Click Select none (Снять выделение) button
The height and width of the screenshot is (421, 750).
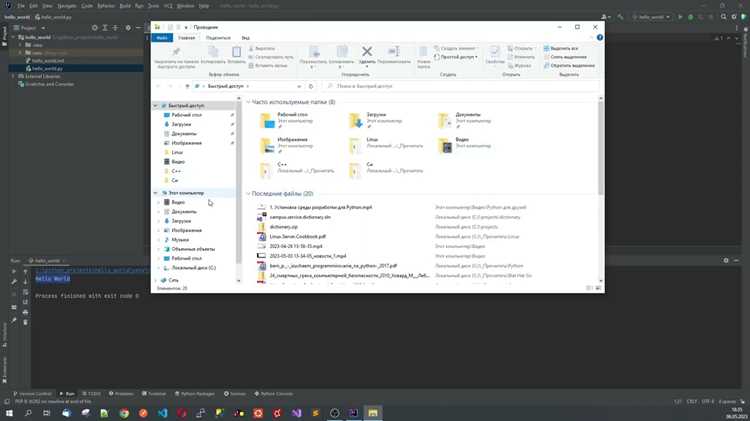coord(565,57)
